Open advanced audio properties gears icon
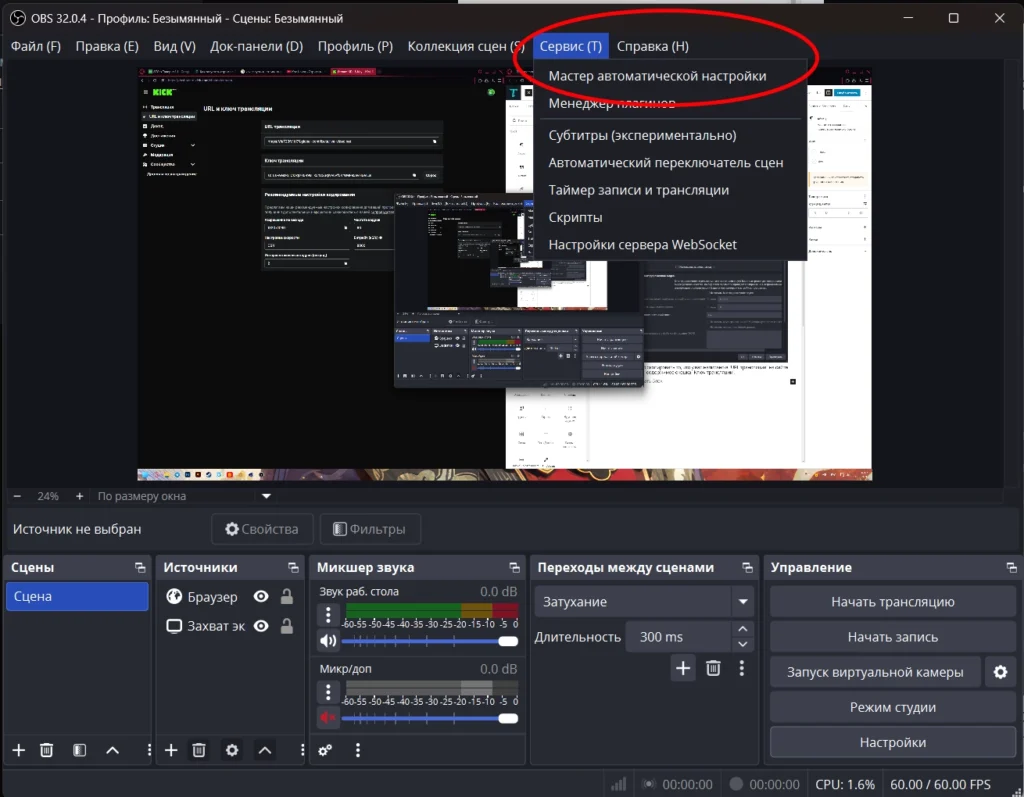The width and height of the screenshot is (1024, 797). (x=325, y=750)
